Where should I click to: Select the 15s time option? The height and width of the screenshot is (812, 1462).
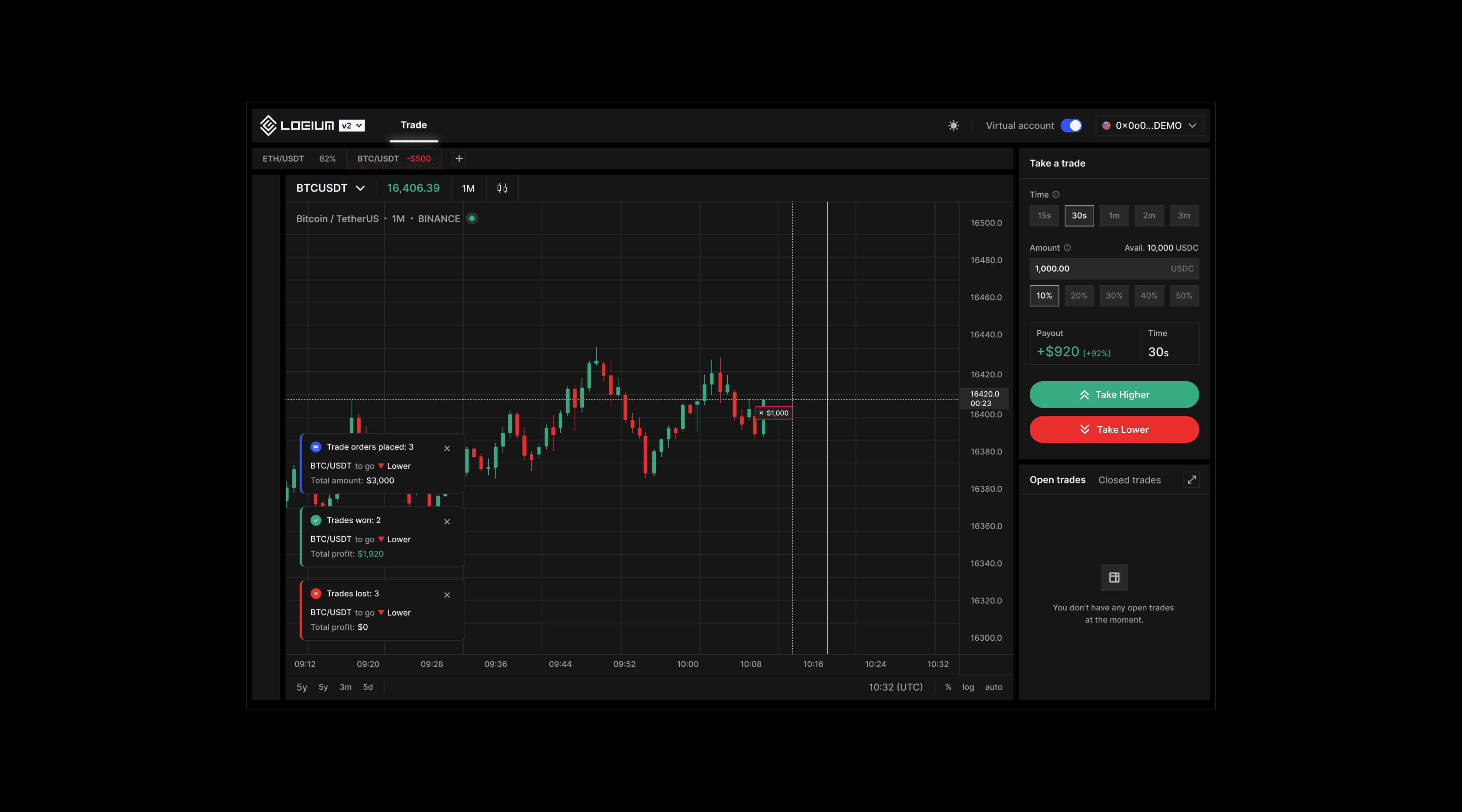[1044, 216]
